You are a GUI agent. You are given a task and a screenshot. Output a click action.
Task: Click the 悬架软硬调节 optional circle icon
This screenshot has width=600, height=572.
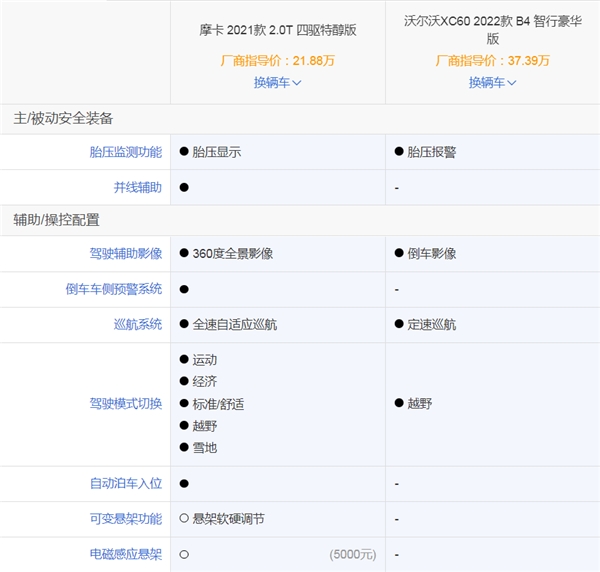point(184,519)
